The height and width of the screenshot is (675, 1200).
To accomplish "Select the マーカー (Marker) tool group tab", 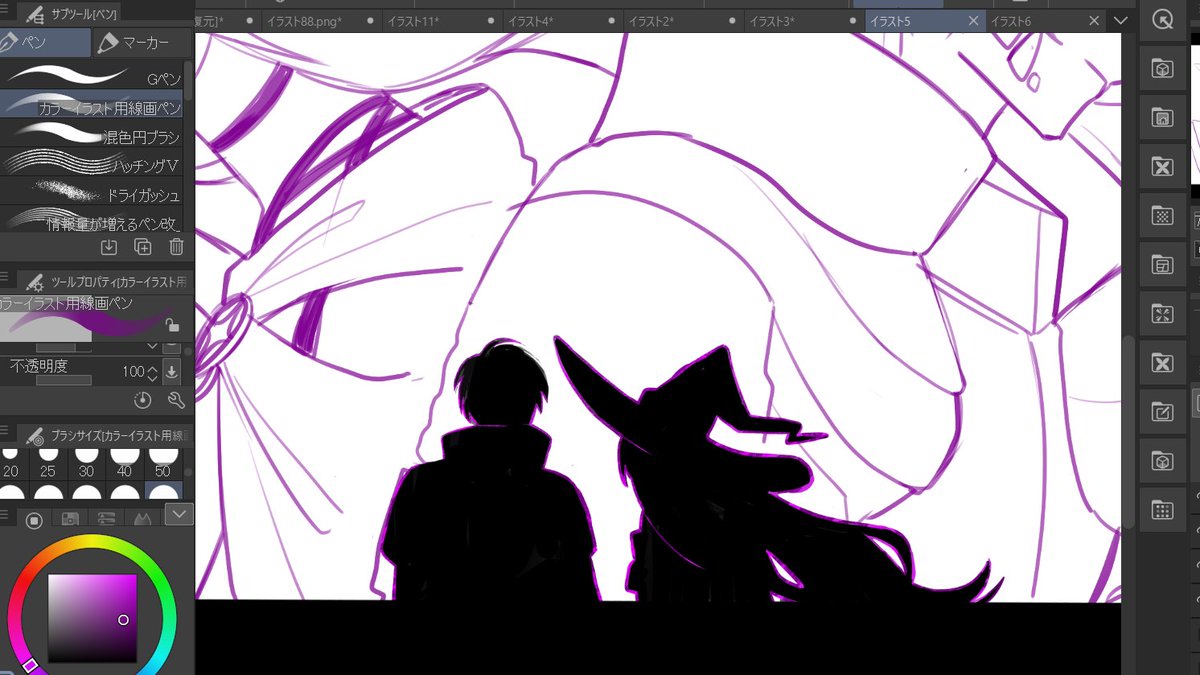I will pos(140,43).
